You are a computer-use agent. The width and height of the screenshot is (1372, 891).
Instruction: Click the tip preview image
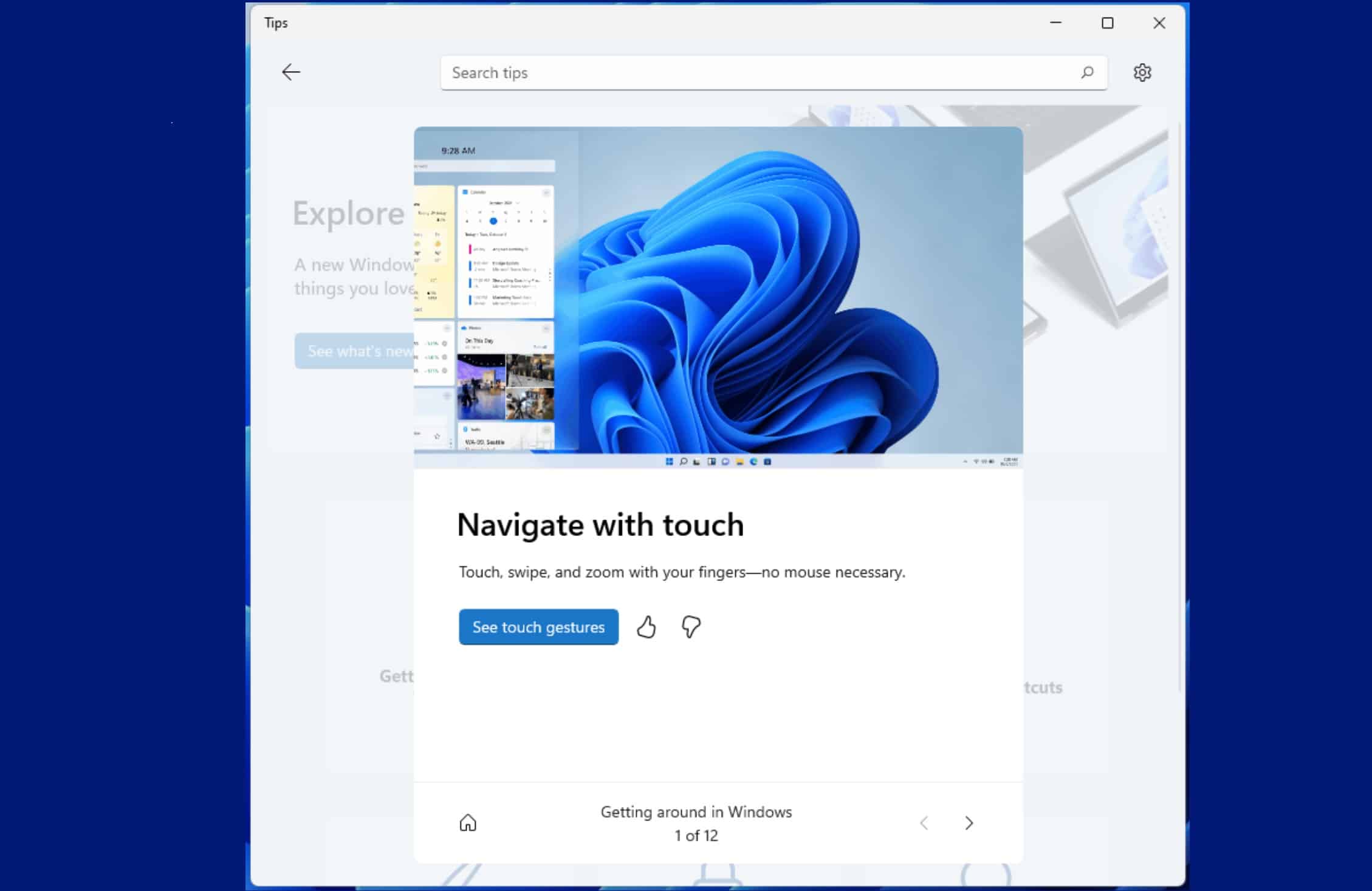(718, 297)
